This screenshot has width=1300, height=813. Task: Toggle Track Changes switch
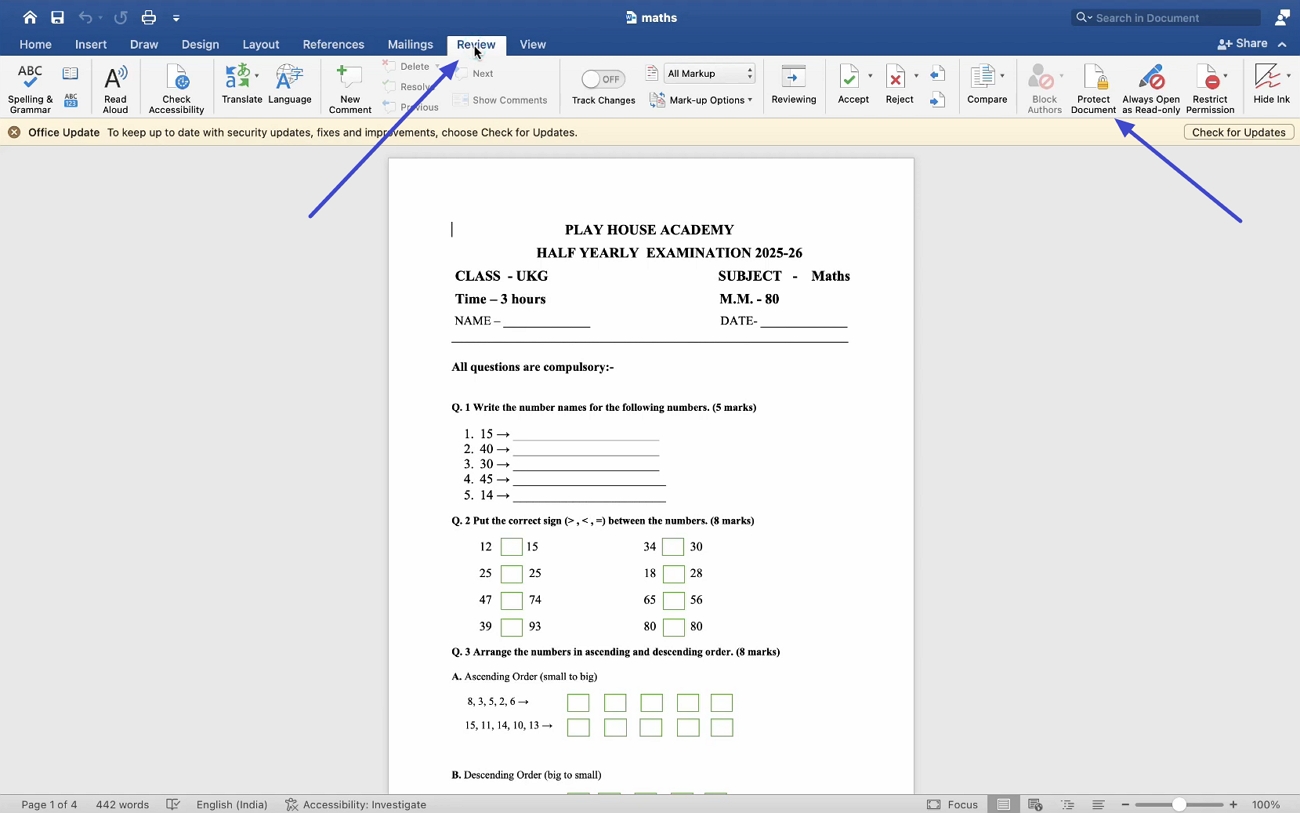coord(603,79)
